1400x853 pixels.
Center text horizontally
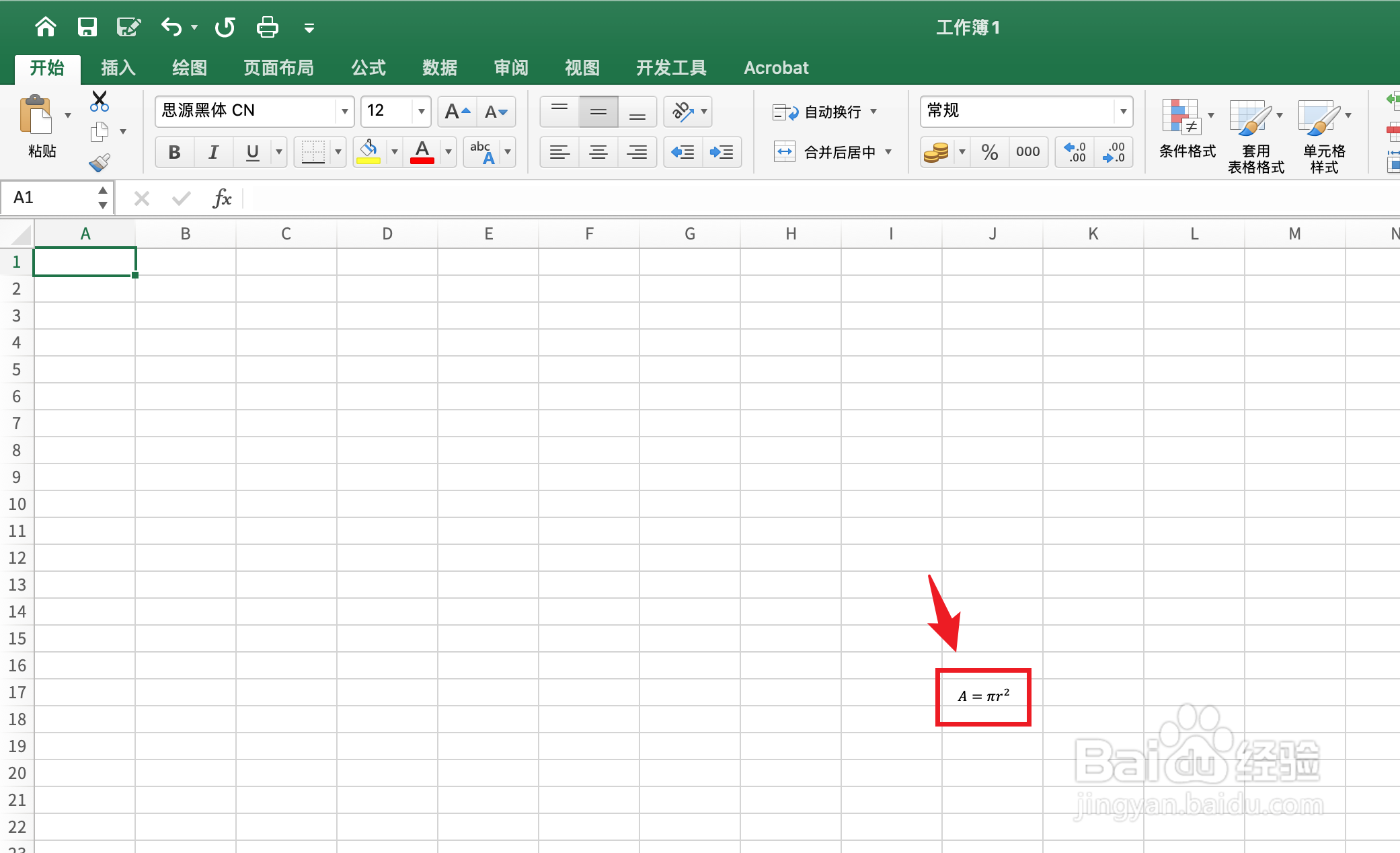tap(598, 152)
